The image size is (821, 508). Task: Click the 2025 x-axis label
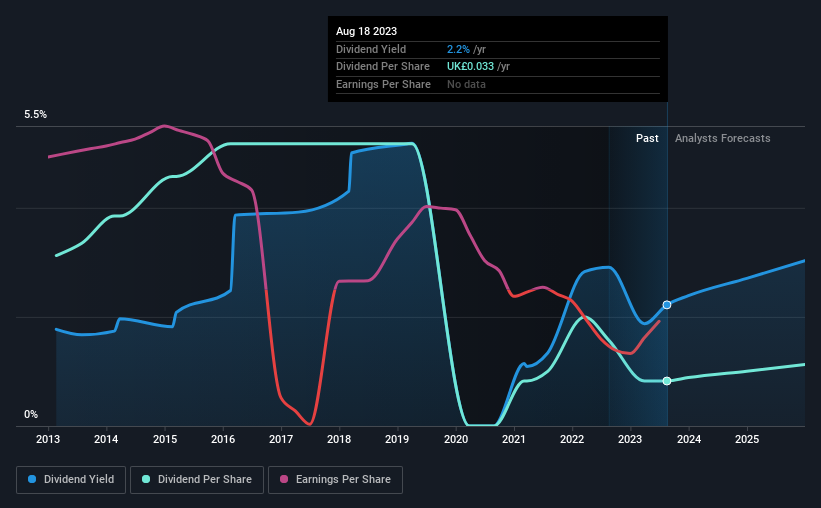click(x=747, y=439)
